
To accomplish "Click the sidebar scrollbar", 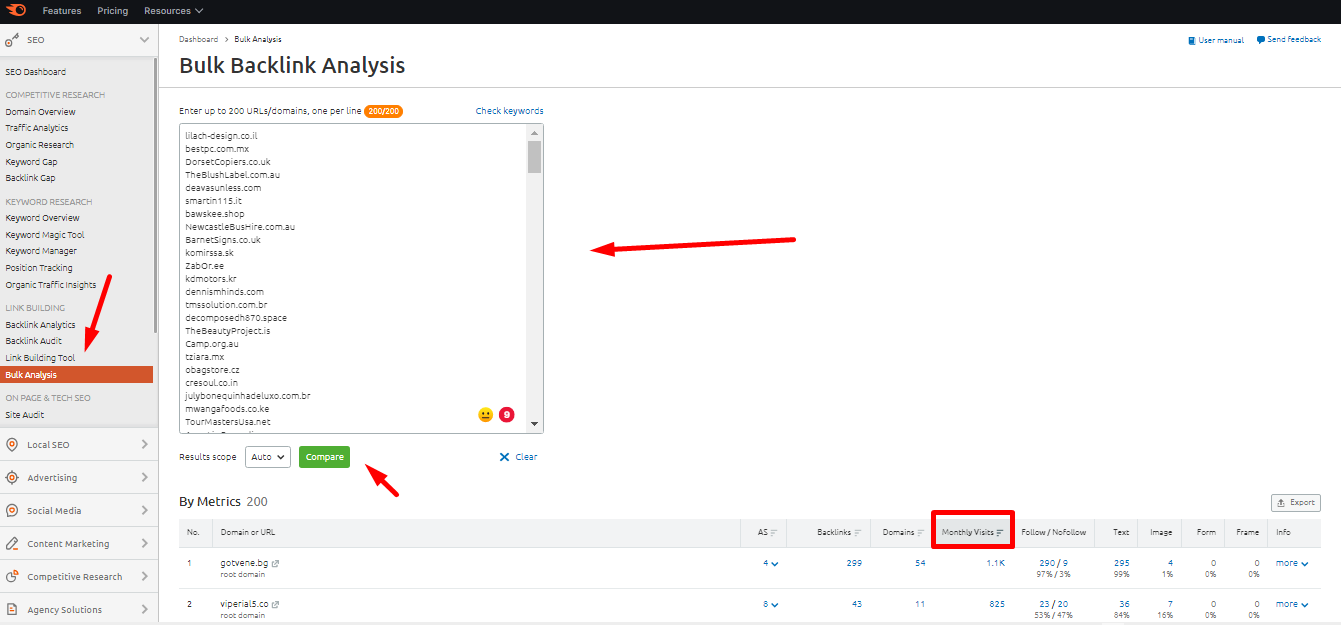I will tap(155, 195).
